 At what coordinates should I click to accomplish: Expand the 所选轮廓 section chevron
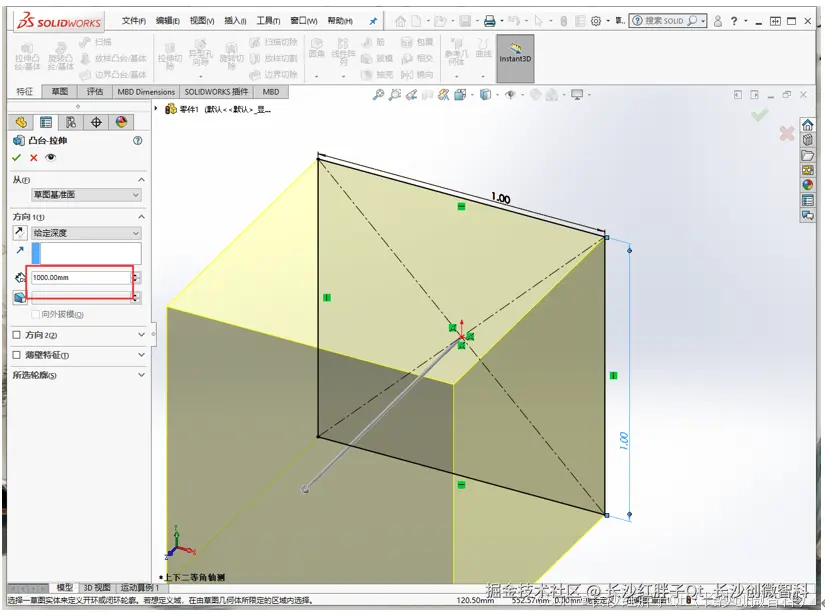pyautogui.click(x=141, y=375)
